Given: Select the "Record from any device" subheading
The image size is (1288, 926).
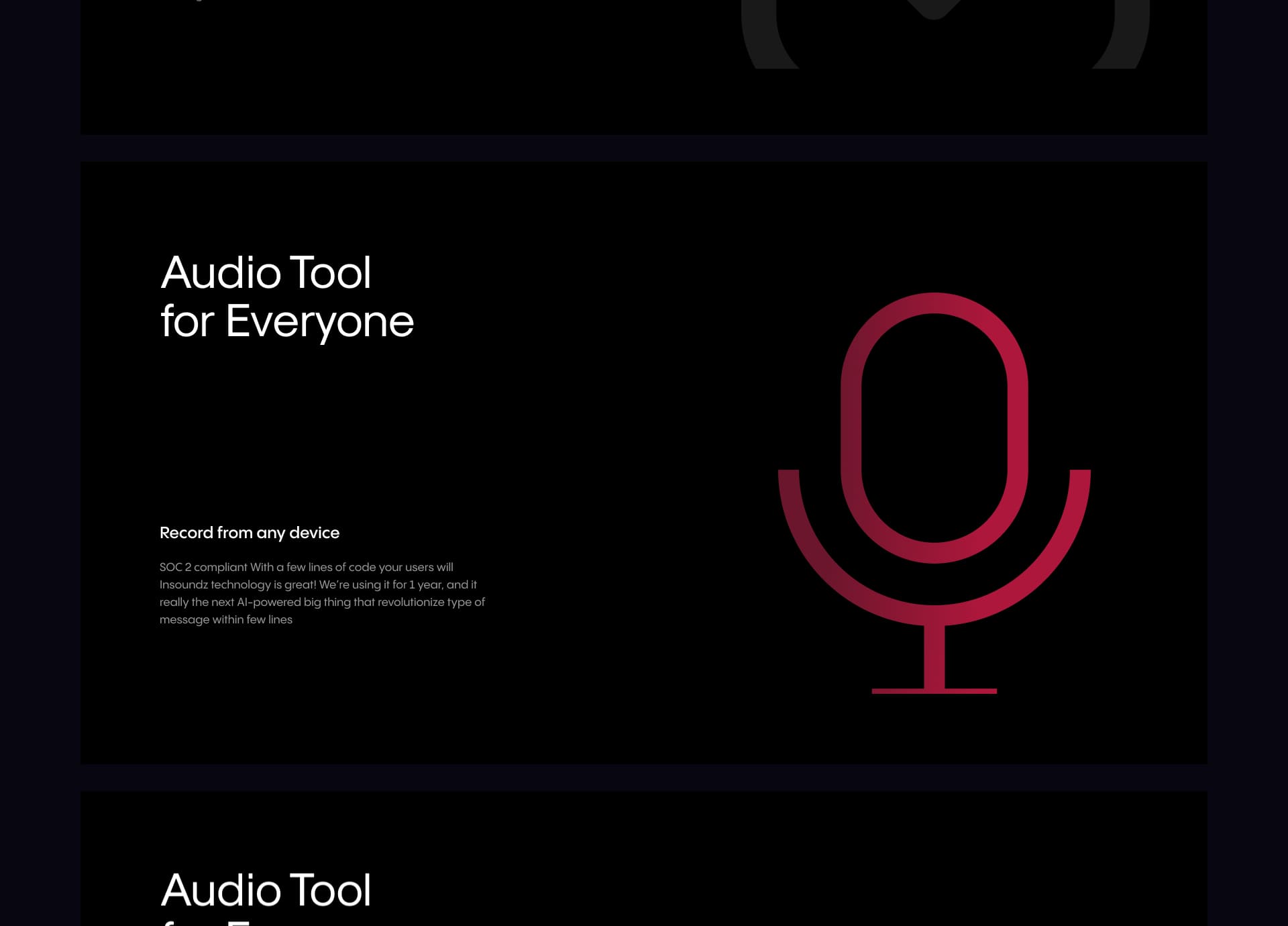Looking at the screenshot, I should tap(250, 533).
